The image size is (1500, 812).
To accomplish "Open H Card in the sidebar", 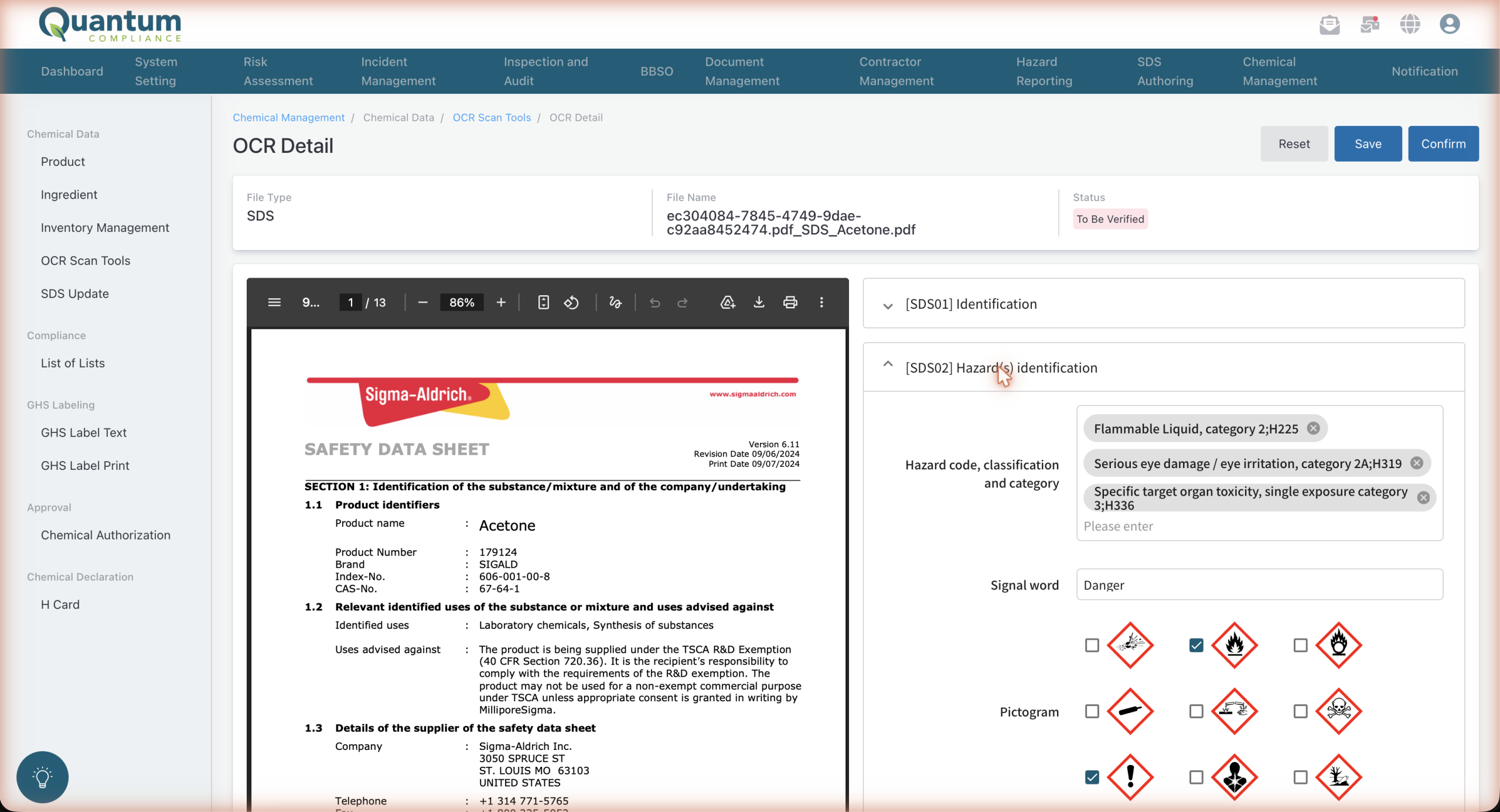I will click(60, 604).
